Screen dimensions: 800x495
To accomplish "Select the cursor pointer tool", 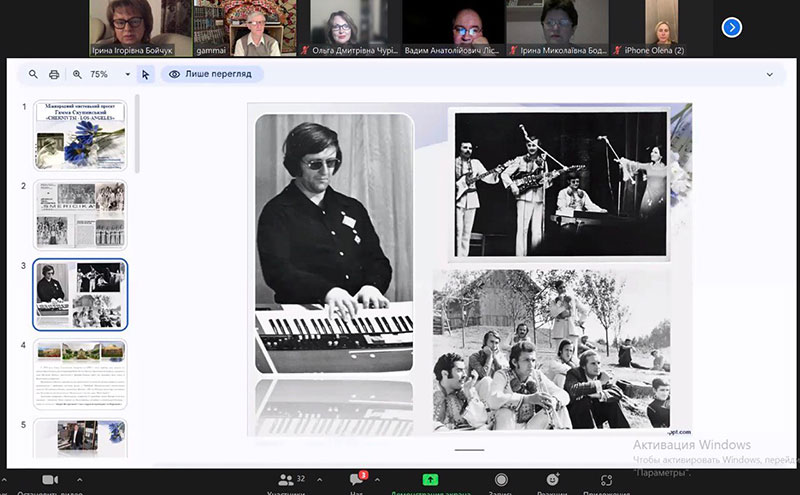I will (x=145, y=75).
